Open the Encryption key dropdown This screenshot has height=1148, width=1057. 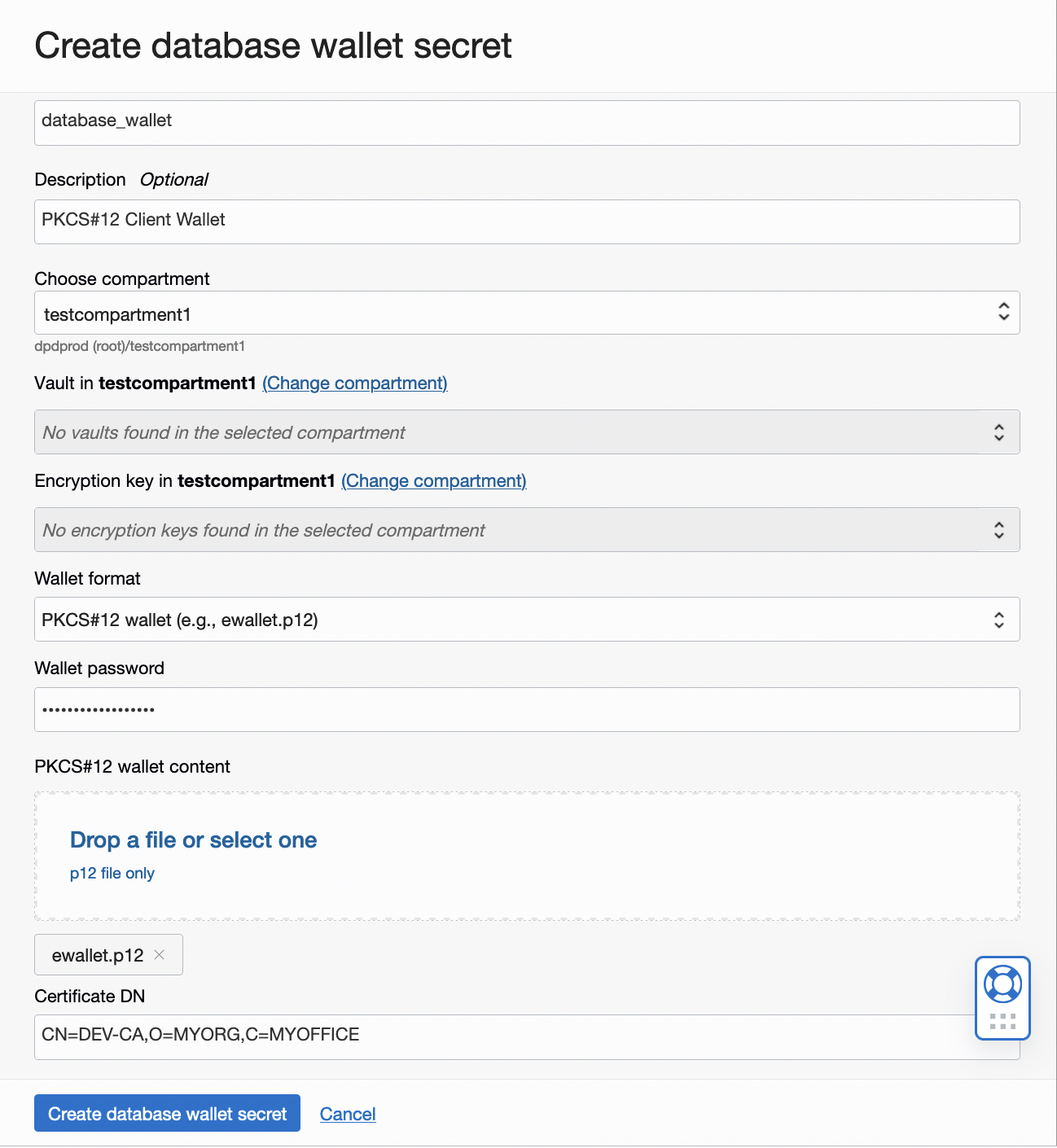[526, 530]
